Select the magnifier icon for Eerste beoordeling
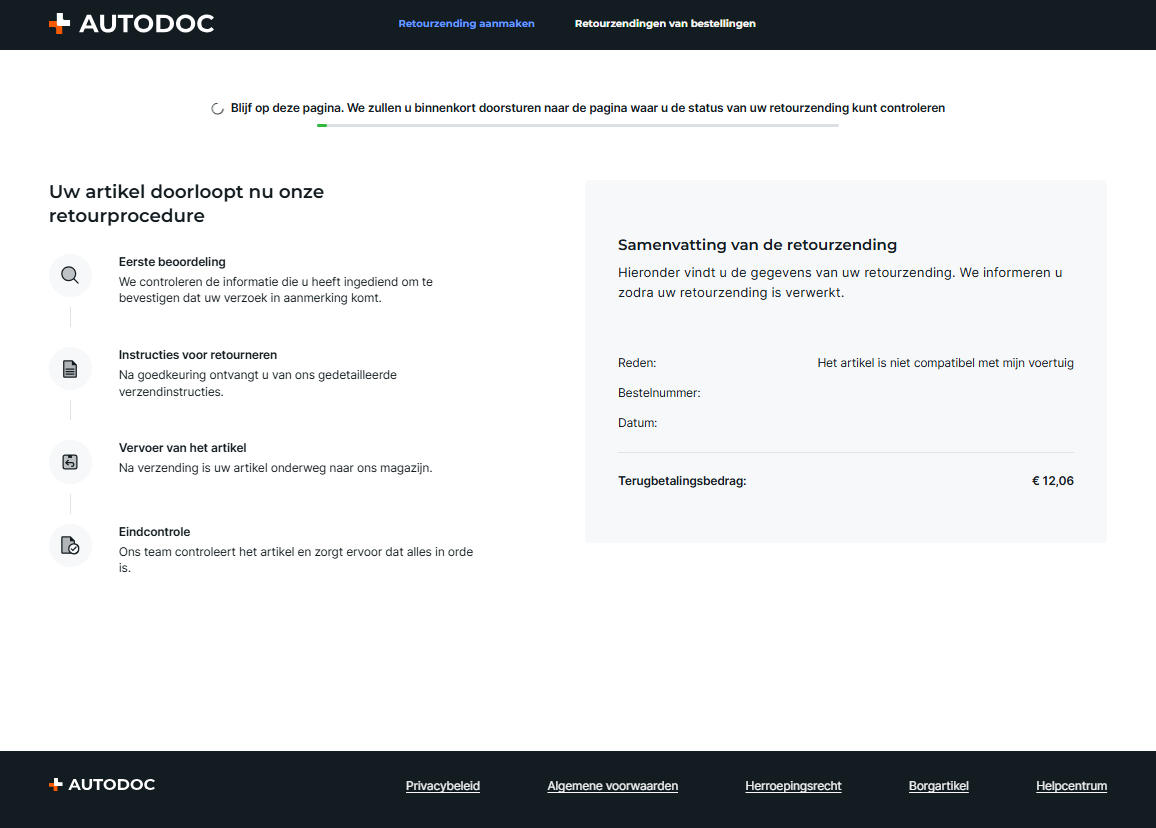The width and height of the screenshot is (1156, 828). (x=70, y=275)
